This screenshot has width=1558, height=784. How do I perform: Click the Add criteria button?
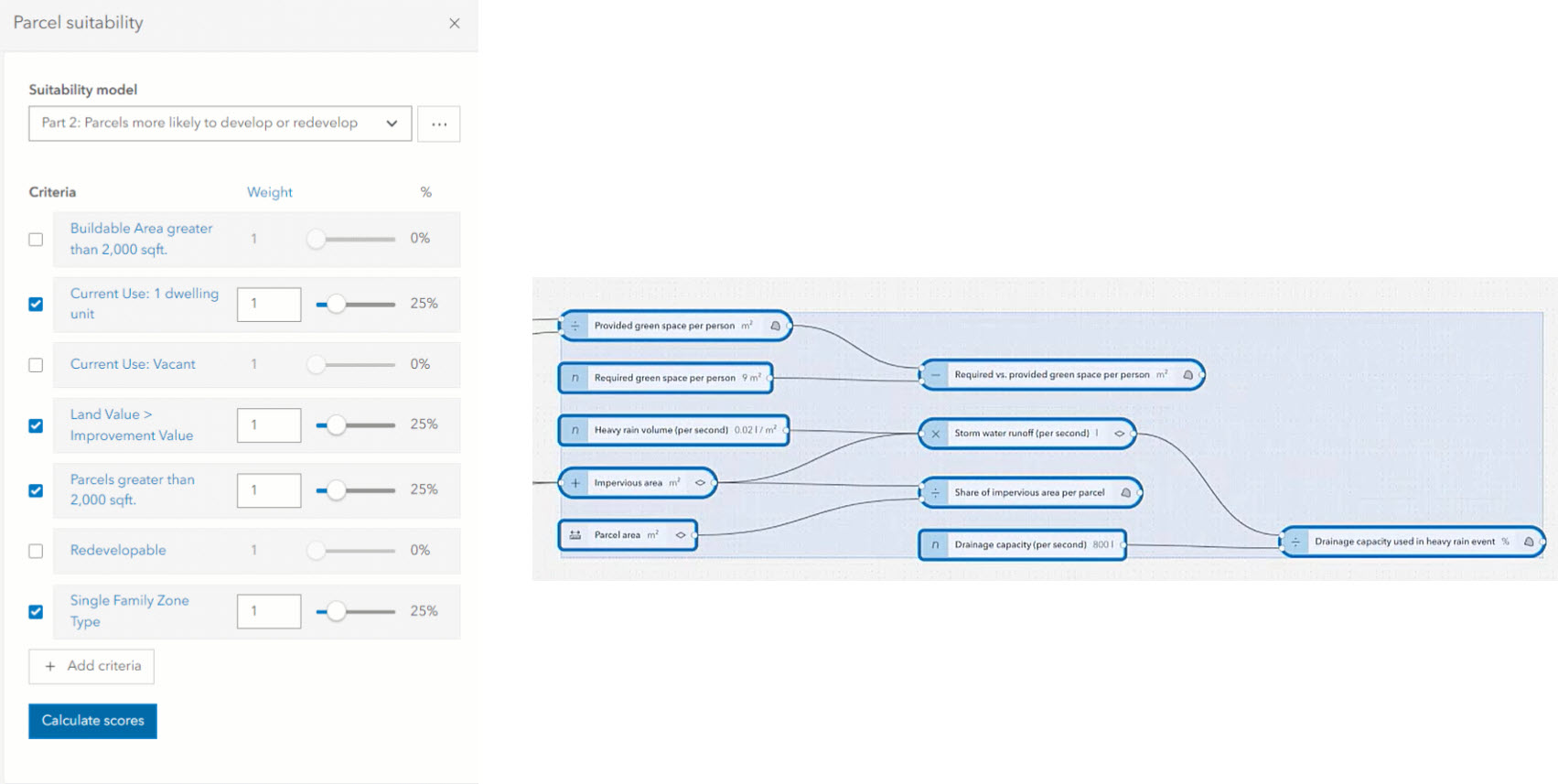pyautogui.click(x=91, y=666)
